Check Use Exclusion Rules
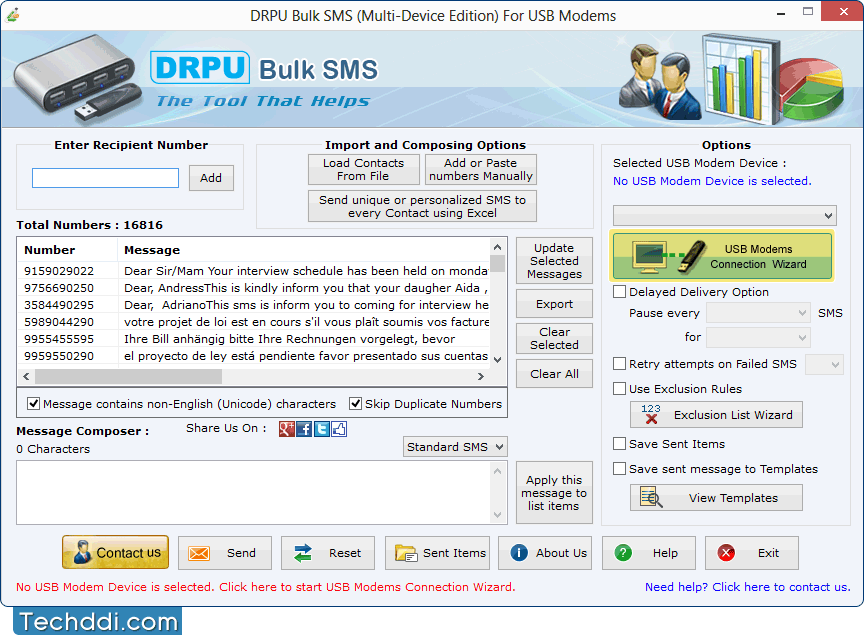The image size is (864, 635). point(619,389)
